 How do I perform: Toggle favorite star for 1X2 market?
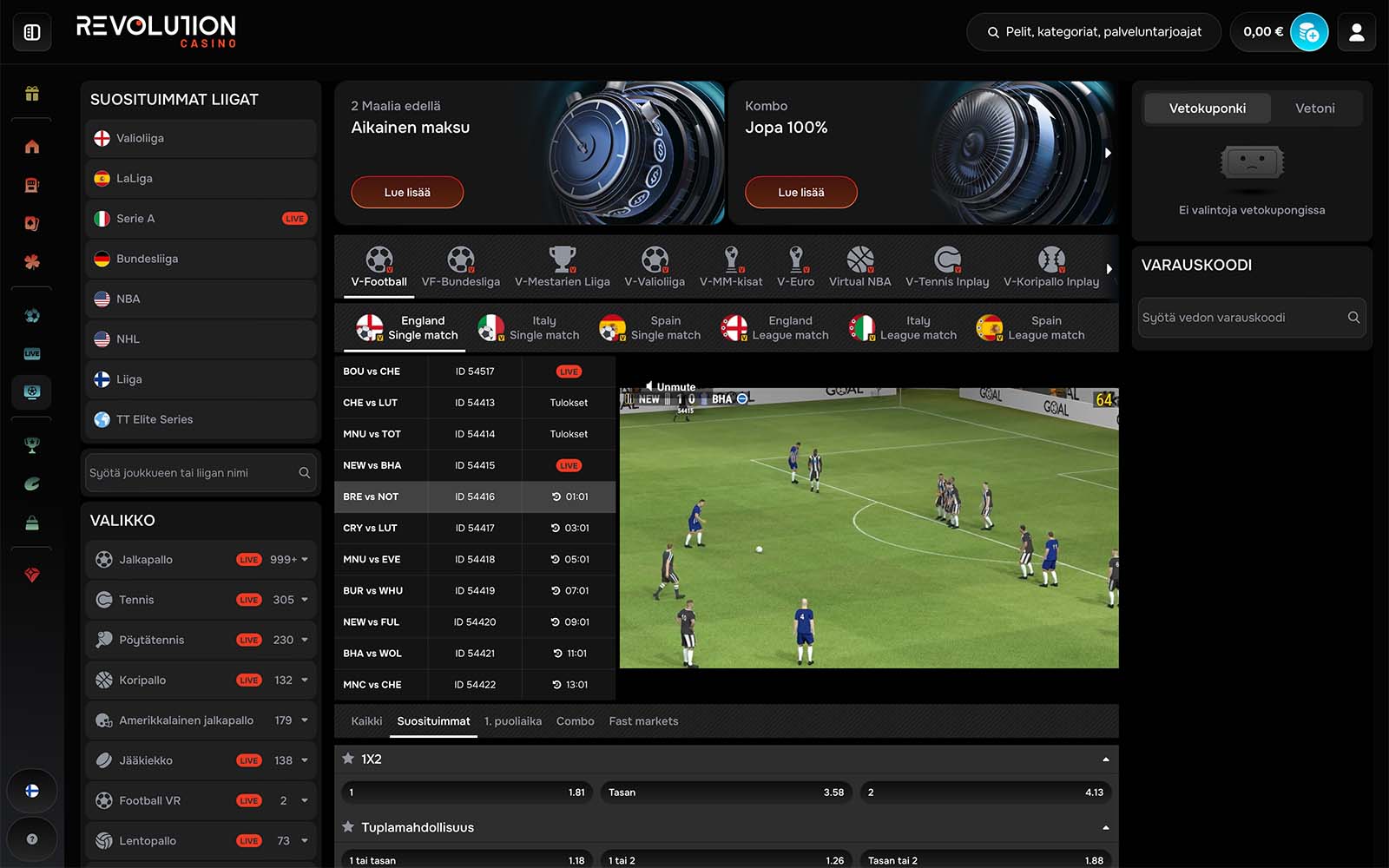pos(348,759)
